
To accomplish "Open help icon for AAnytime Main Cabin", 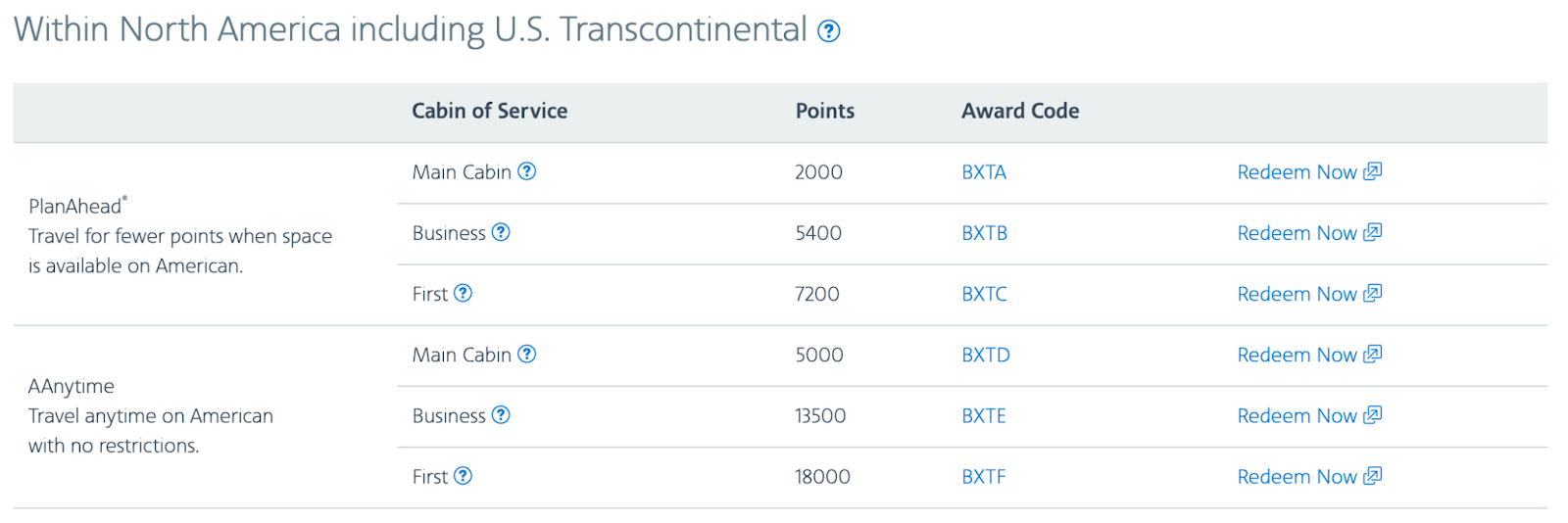I will click(x=527, y=355).
